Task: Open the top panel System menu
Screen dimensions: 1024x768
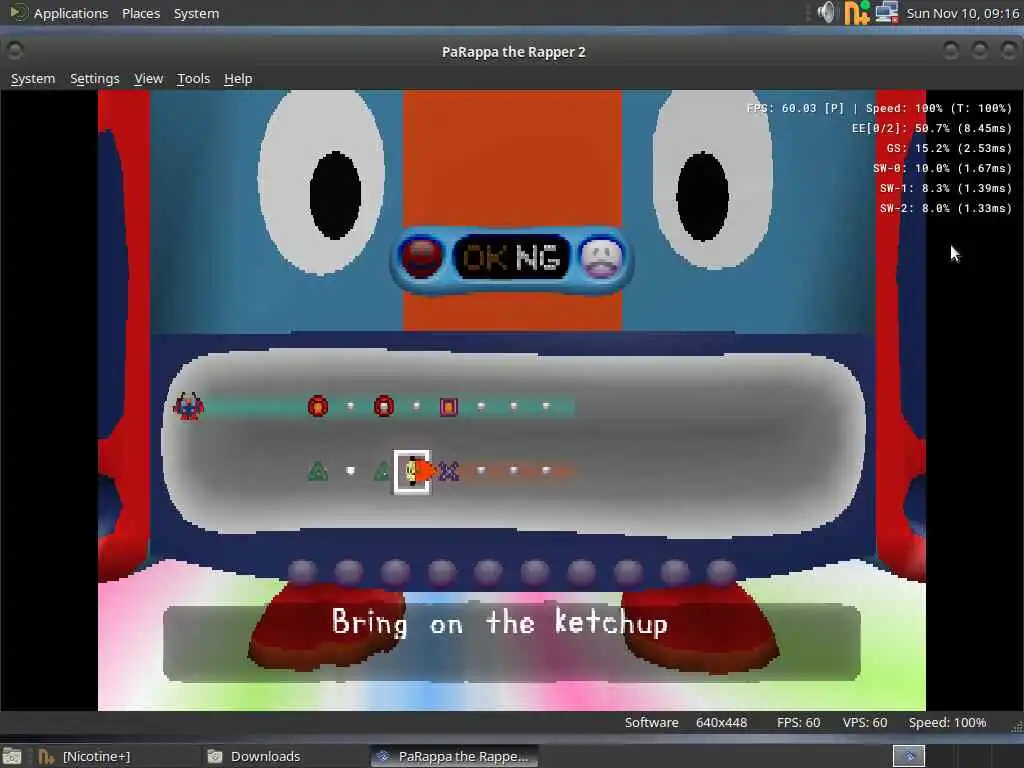Action: (196, 13)
